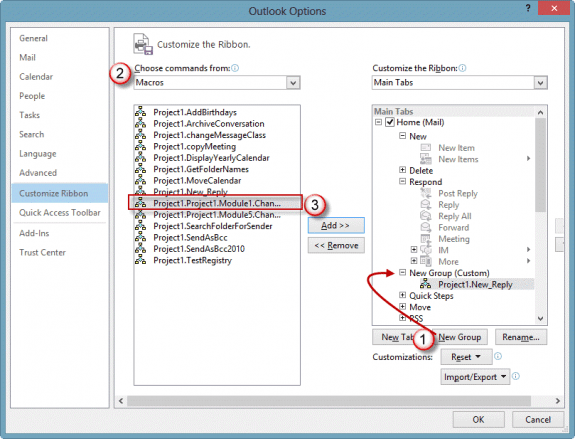
Task: Click the ribbon tree scroll up arrow
Action: point(540,112)
